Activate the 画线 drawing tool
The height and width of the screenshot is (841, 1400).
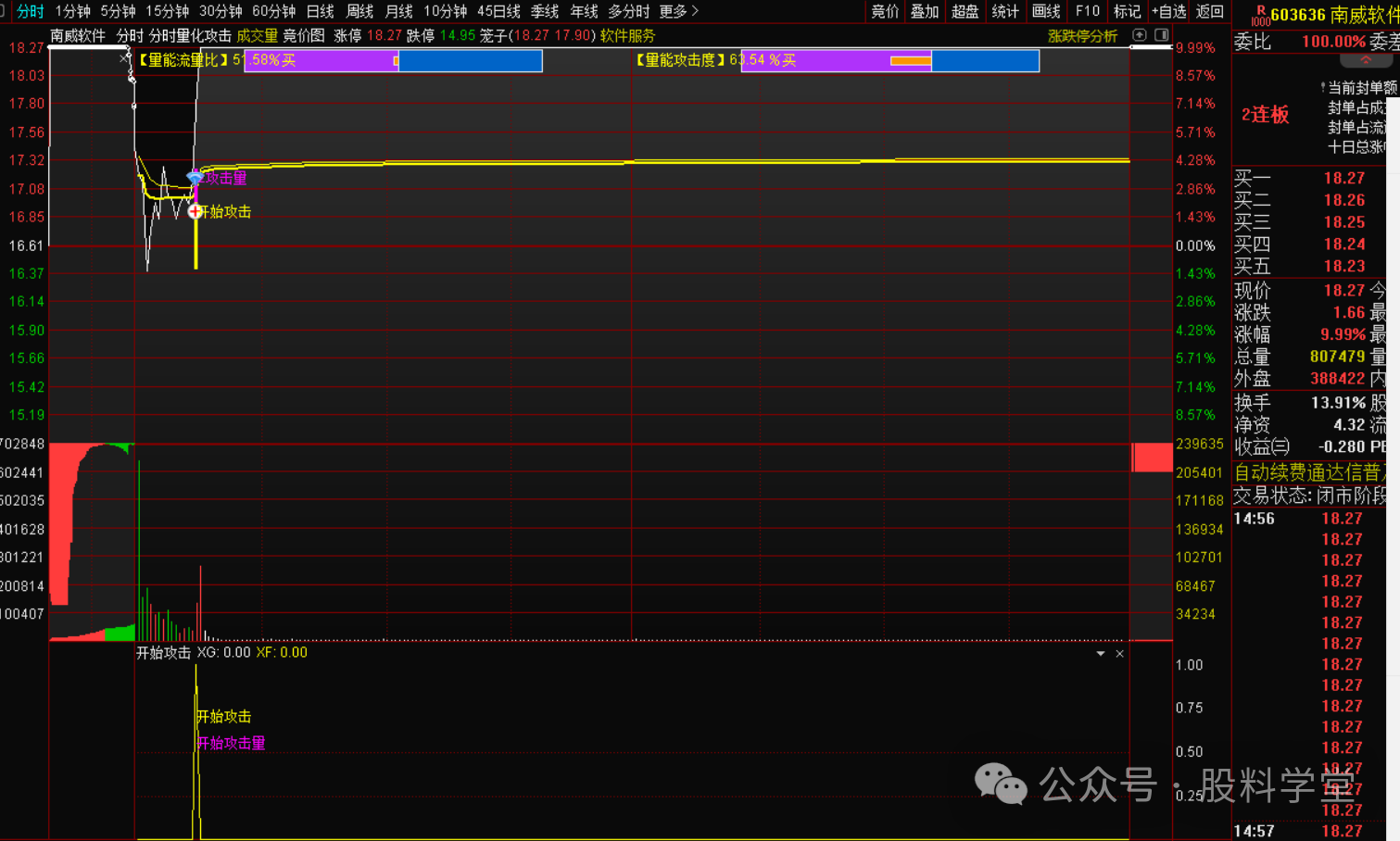[x=1046, y=11]
